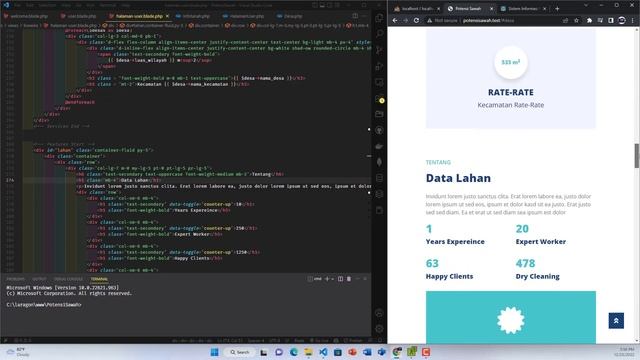Screen dimensions: 640x360
Task: Click Not secure site info chip
Action: 442,20
